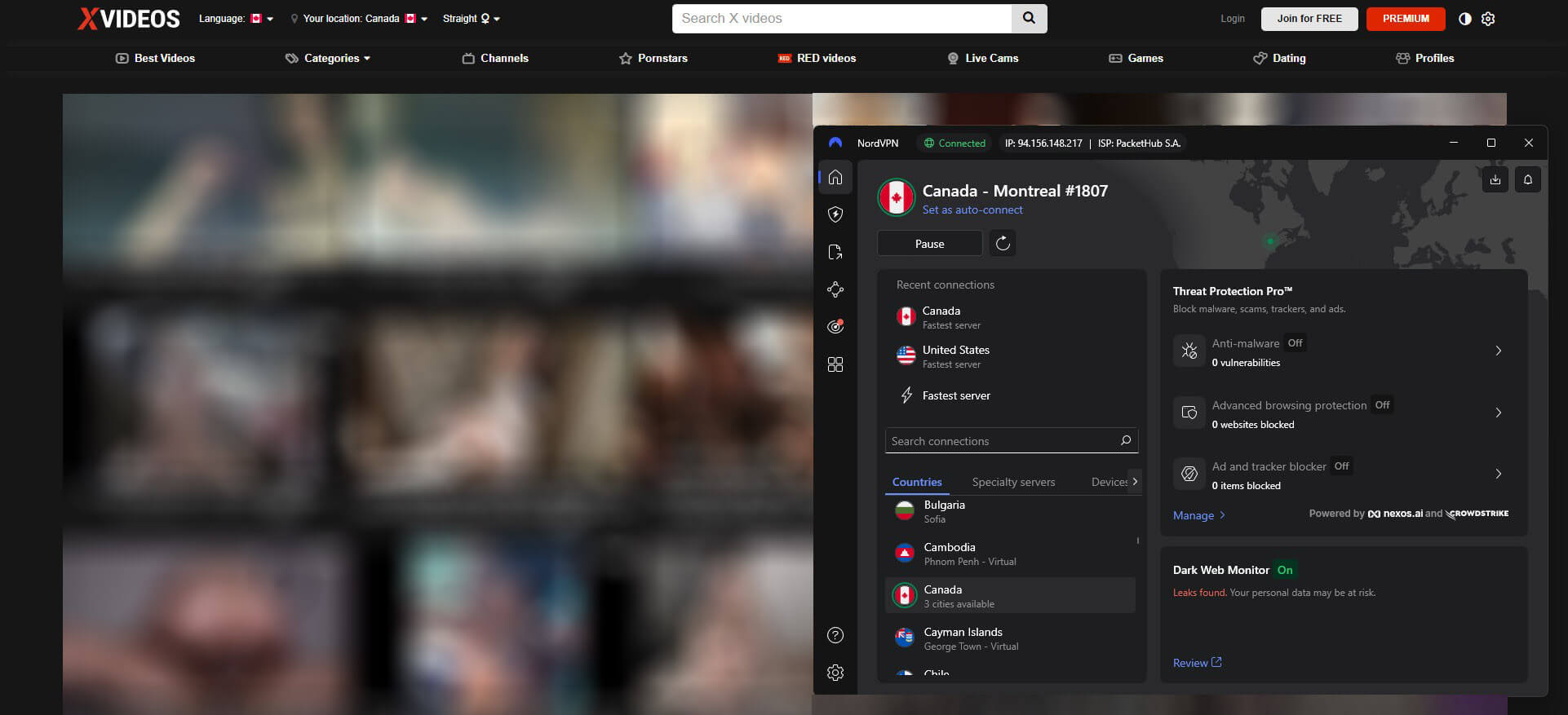This screenshot has width=1568, height=715.
Task: Select Canada 3 cities available row
Action: tap(1010, 596)
